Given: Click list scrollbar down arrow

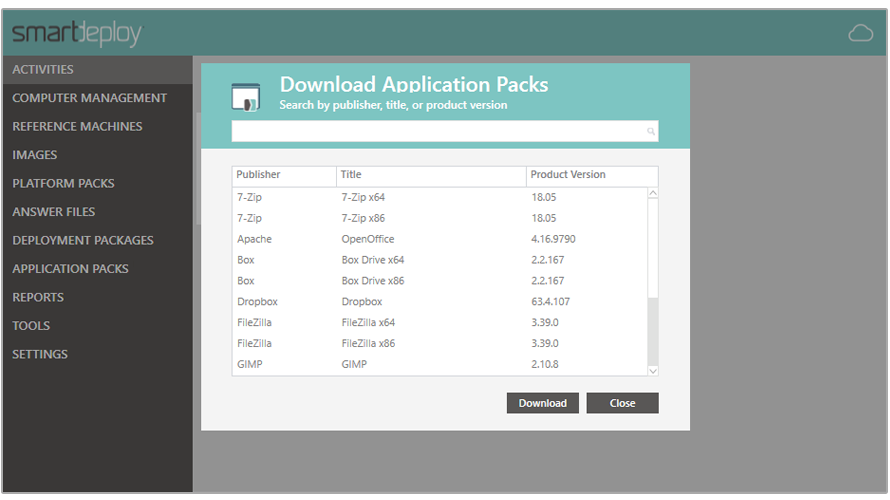Looking at the screenshot, I should pos(653,371).
